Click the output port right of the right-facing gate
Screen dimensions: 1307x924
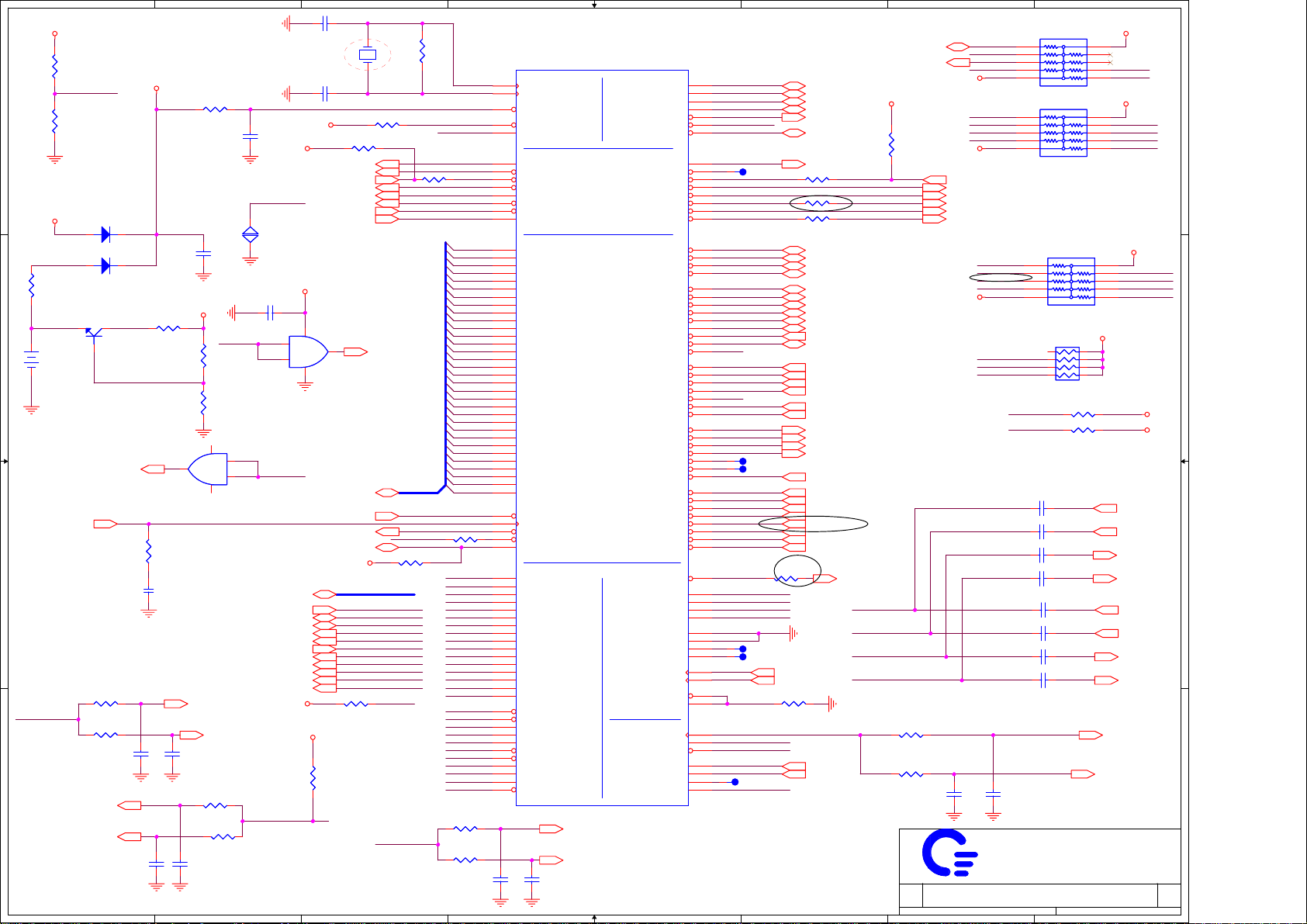coord(355,352)
